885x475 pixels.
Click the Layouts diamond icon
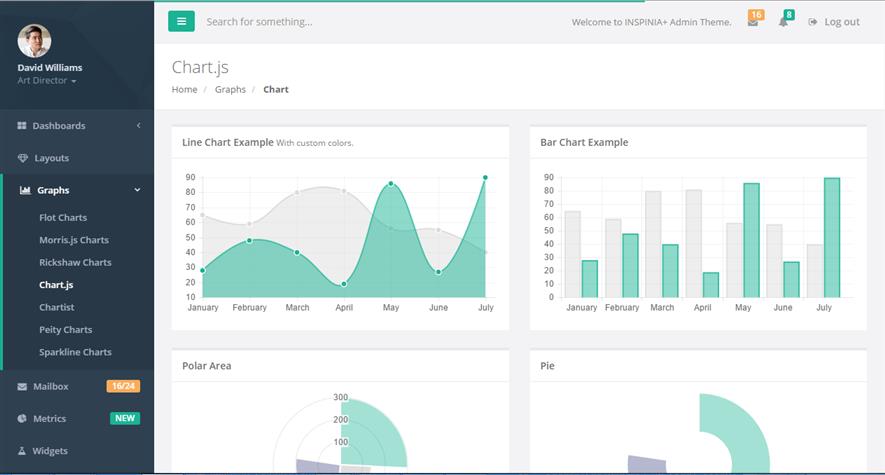tap(23, 158)
